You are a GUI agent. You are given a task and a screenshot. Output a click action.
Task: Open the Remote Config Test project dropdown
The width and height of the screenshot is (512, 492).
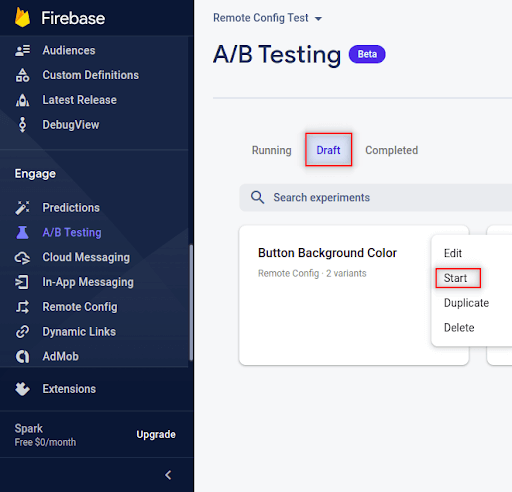(x=268, y=18)
